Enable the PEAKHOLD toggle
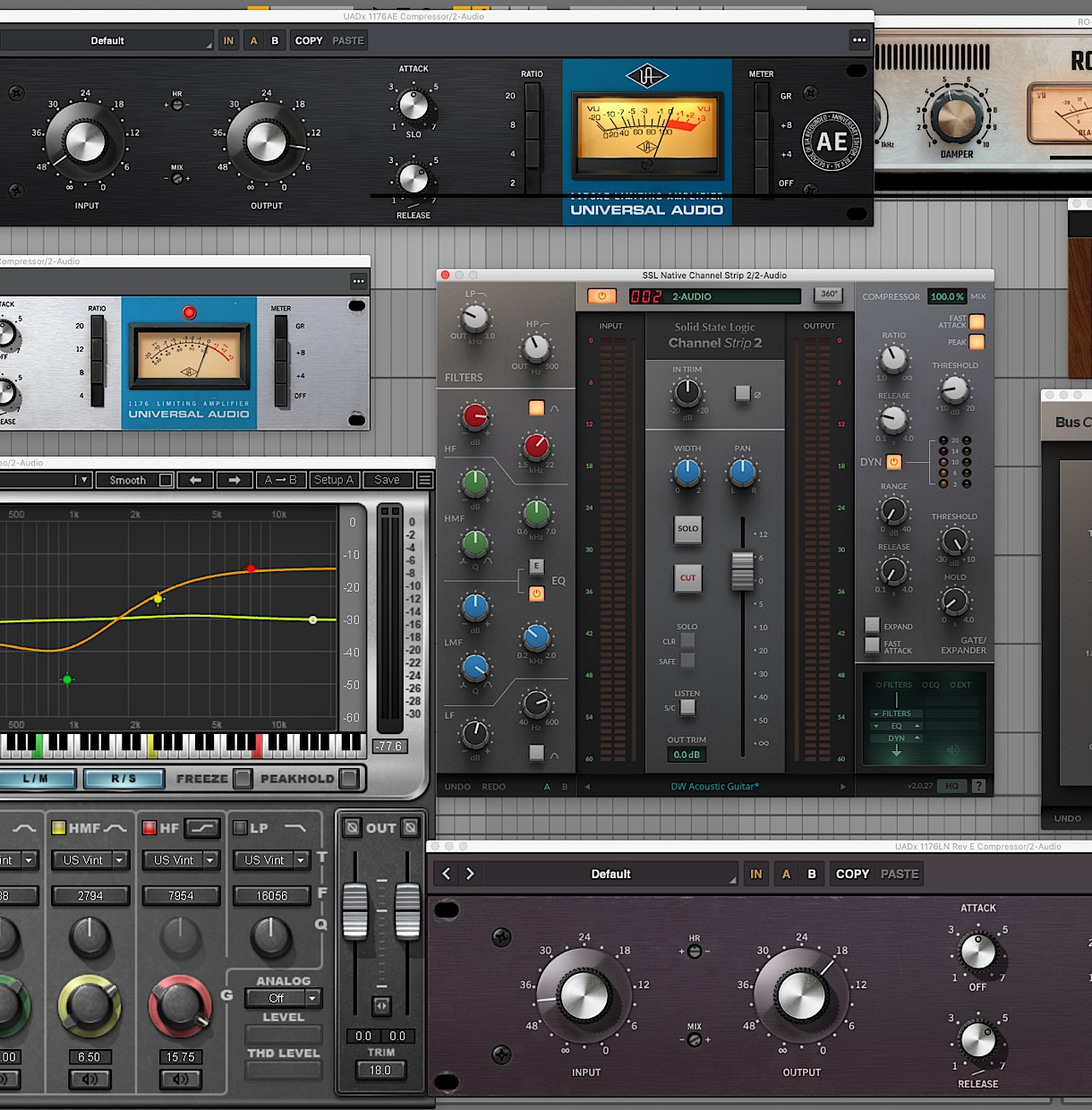1092x1110 pixels. coord(349,779)
